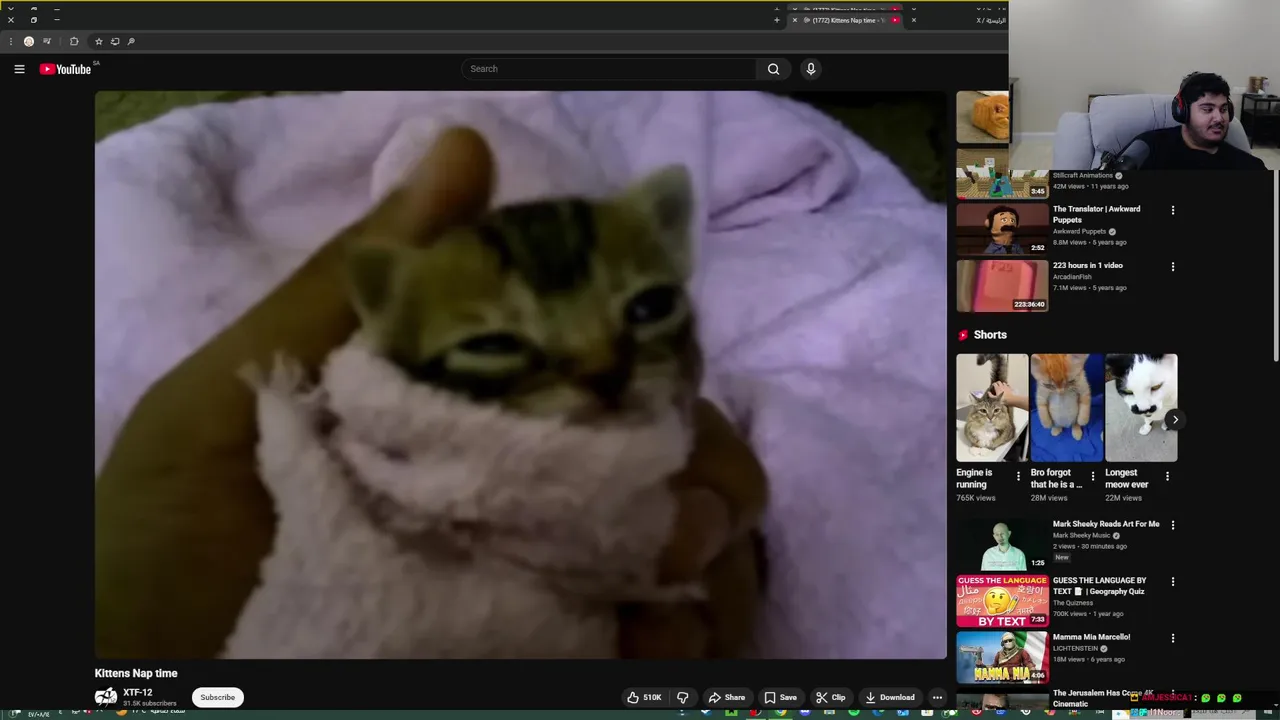Image resolution: width=1280 pixels, height=720 pixels.
Task: Open the browser extensions puzzle icon
Action: 74,41
